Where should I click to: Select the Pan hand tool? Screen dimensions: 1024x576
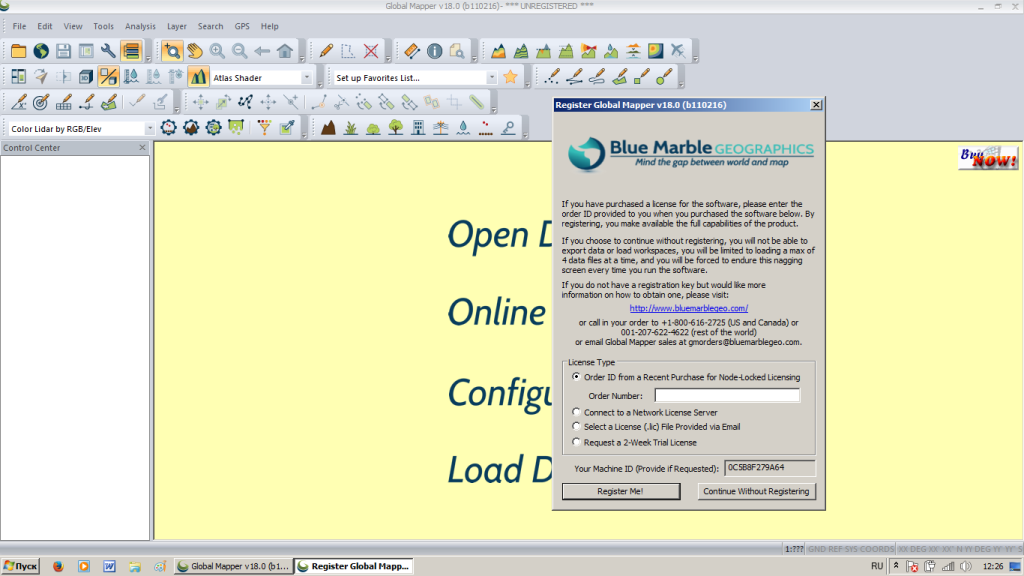195,51
